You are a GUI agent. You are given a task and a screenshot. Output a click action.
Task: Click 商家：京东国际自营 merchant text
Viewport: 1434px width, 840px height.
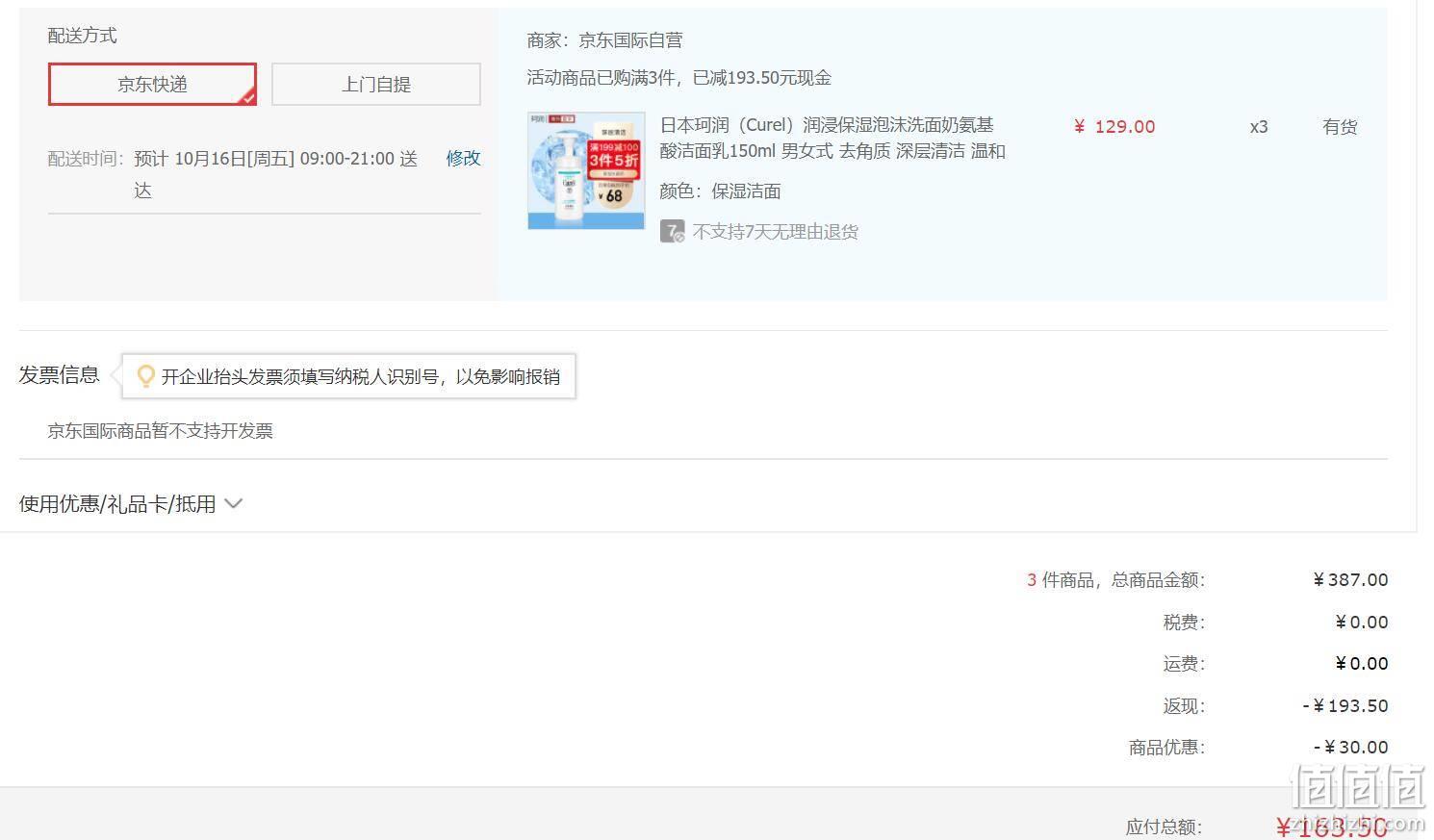(604, 40)
